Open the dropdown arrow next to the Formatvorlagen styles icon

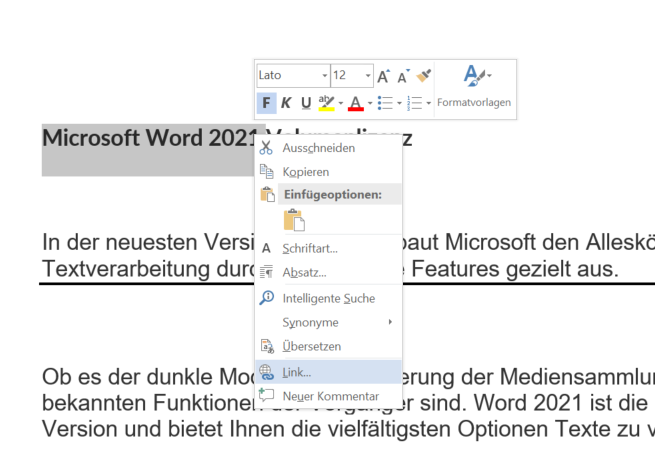(x=490, y=76)
